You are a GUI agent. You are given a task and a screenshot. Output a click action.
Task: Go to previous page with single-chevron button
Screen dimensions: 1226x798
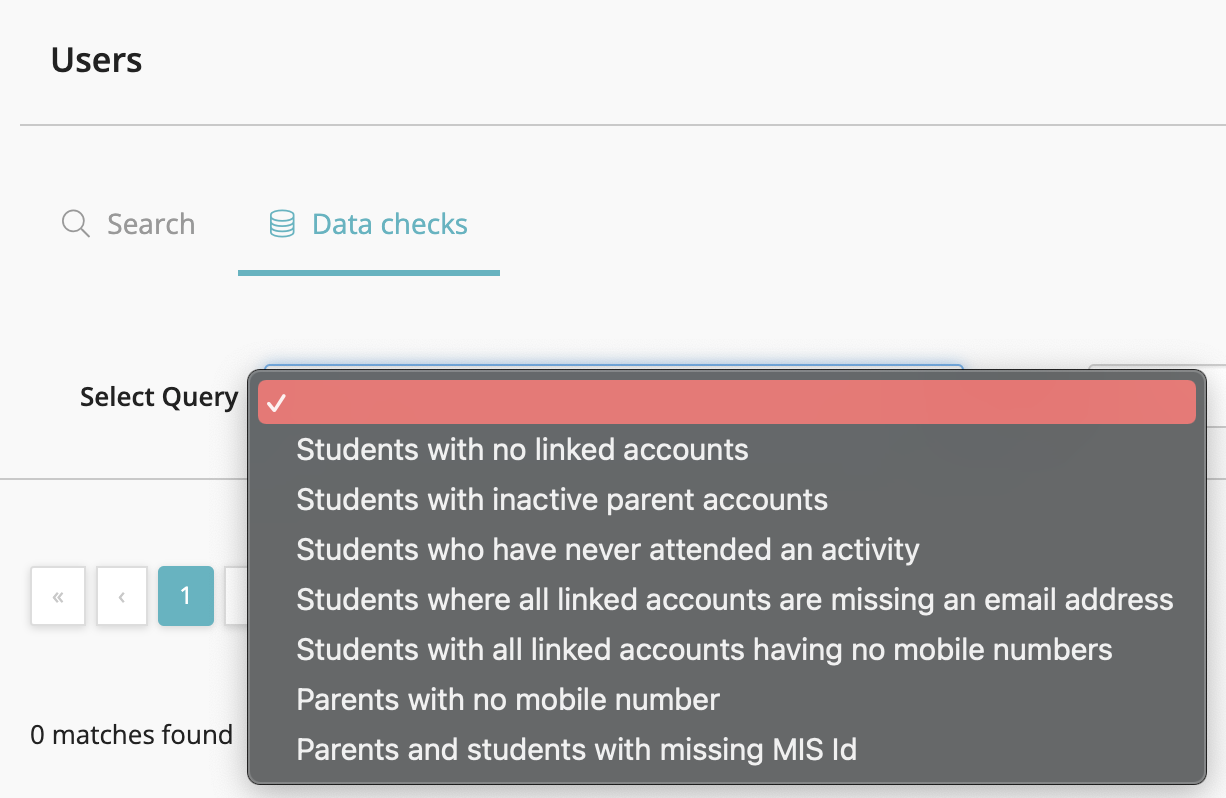122,597
